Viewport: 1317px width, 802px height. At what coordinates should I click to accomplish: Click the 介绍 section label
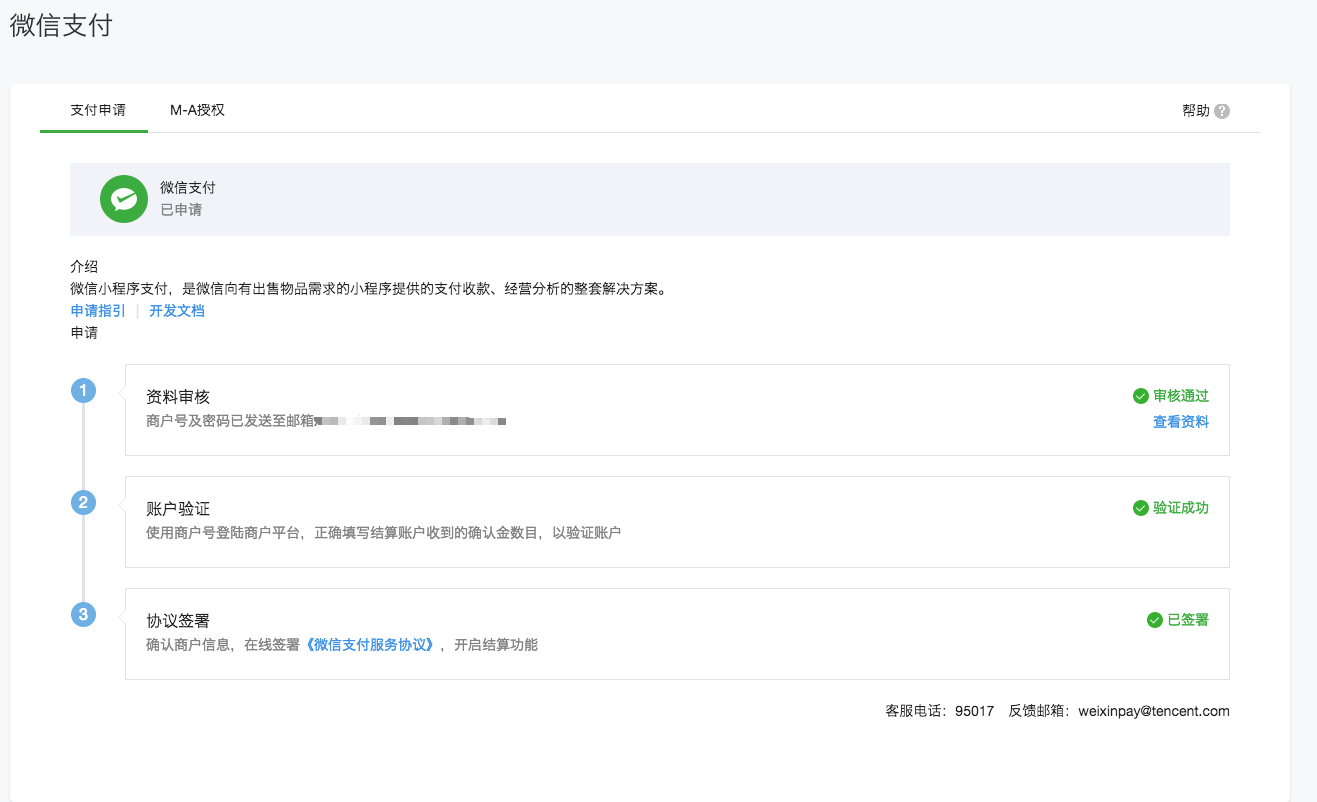[84, 266]
